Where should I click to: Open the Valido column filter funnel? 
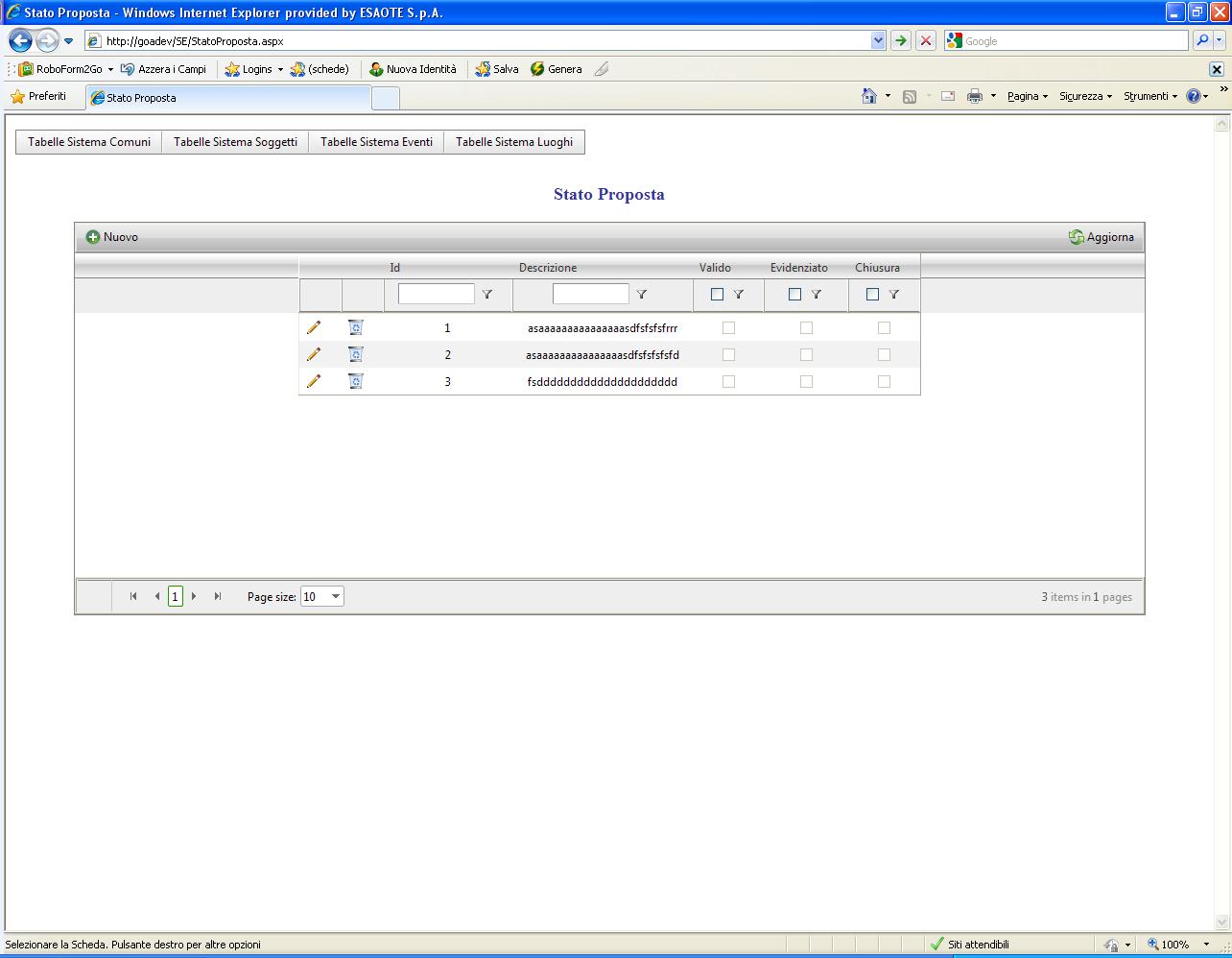739,295
